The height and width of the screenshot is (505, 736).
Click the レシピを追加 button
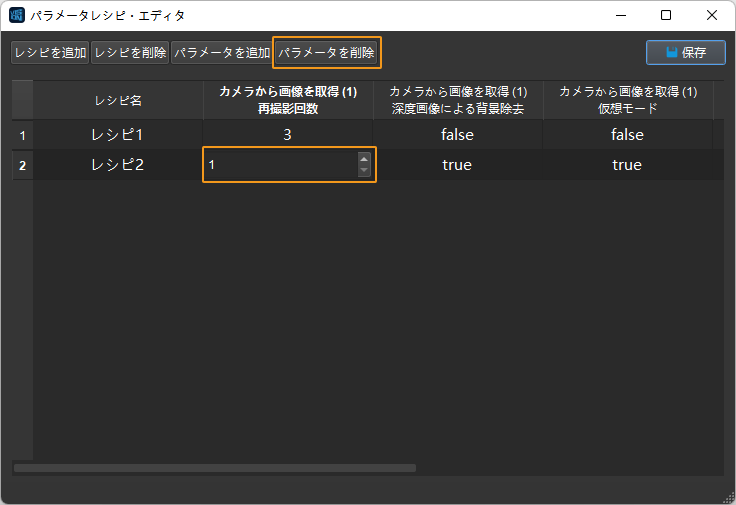[50, 53]
